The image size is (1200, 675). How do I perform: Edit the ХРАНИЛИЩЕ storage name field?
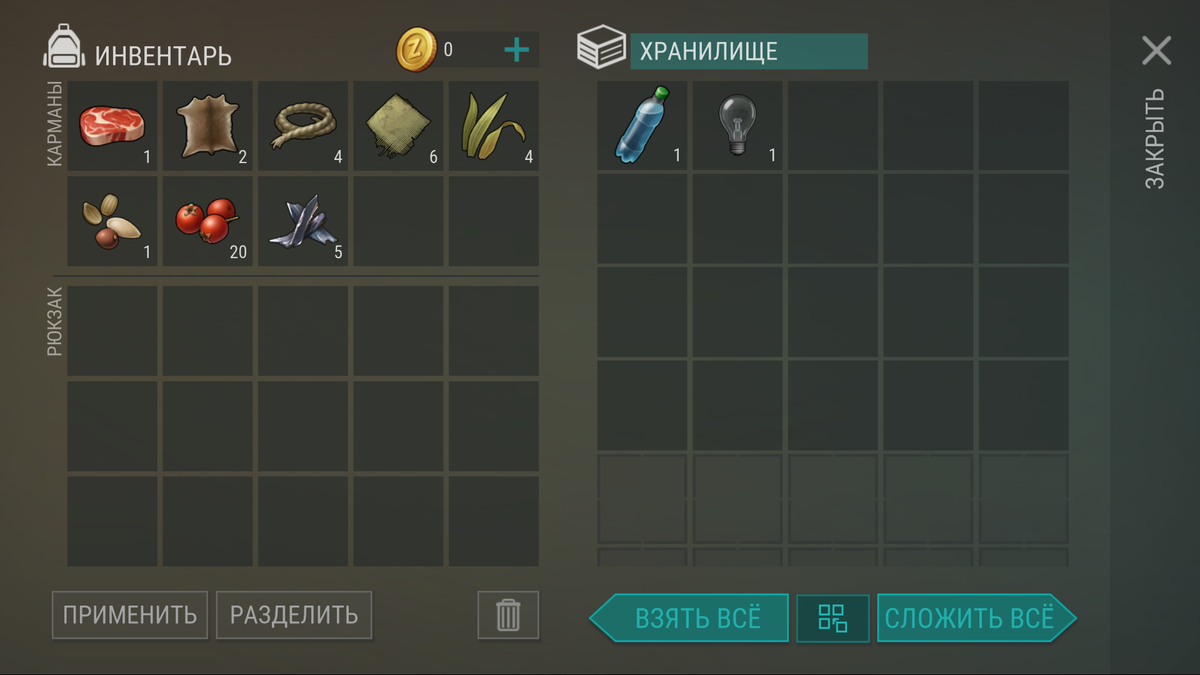749,51
